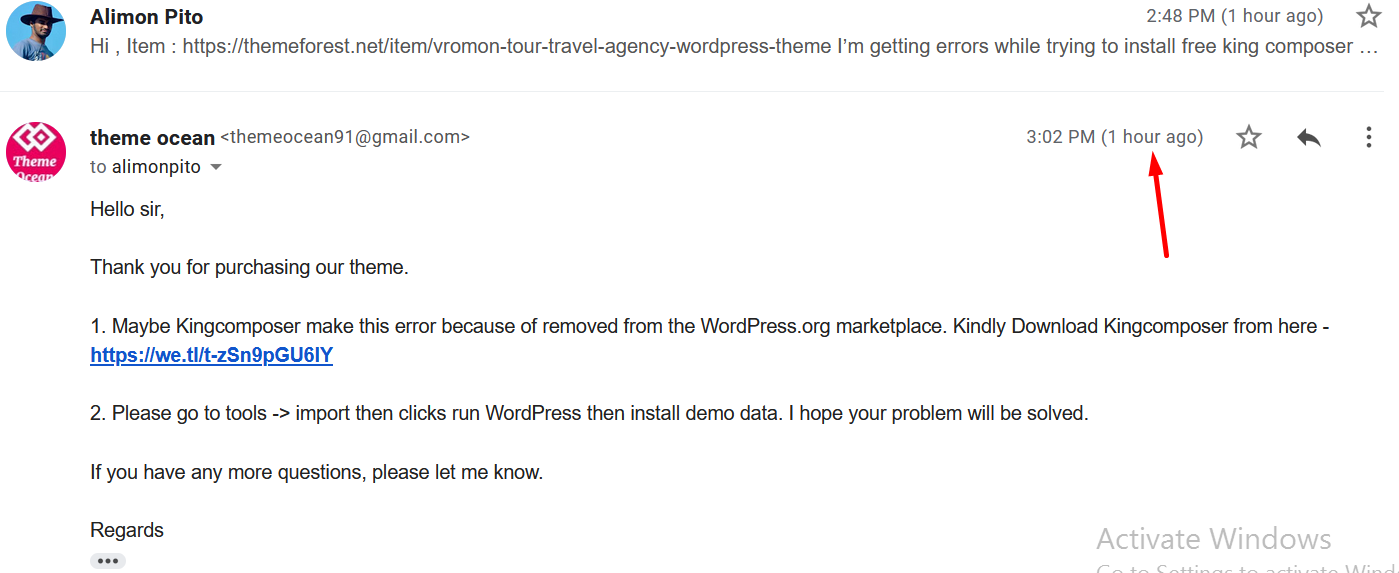Click Alimon Pito's profile avatar
Viewport: 1399px width, 573px height.
(x=36, y=31)
